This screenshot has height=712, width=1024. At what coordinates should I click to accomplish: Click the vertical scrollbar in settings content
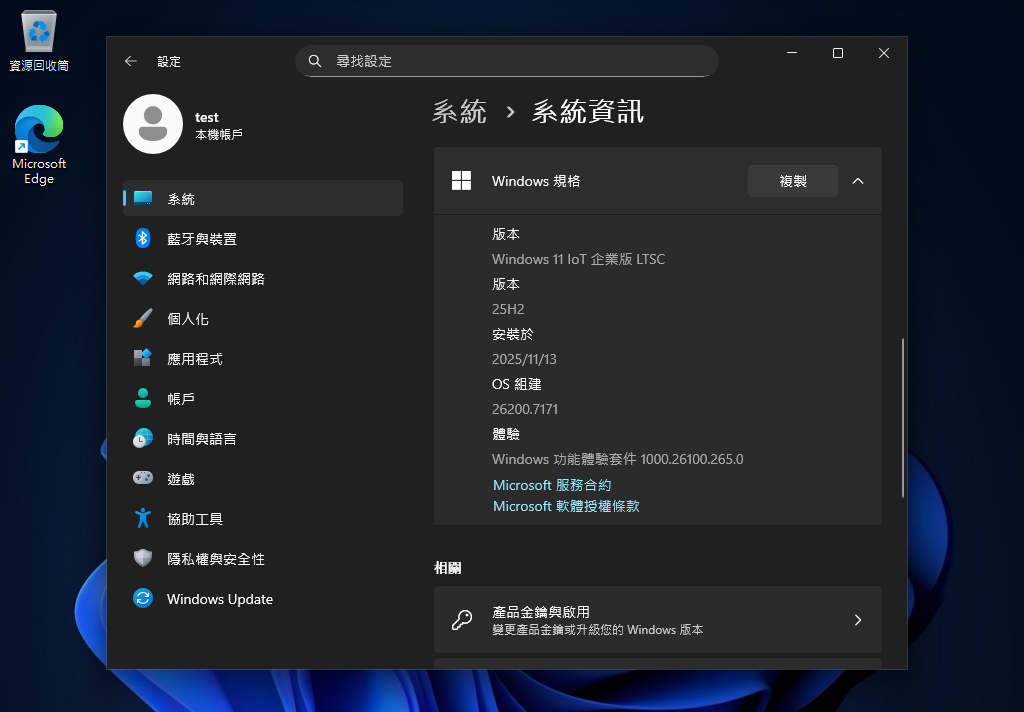pyautogui.click(x=902, y=418)
